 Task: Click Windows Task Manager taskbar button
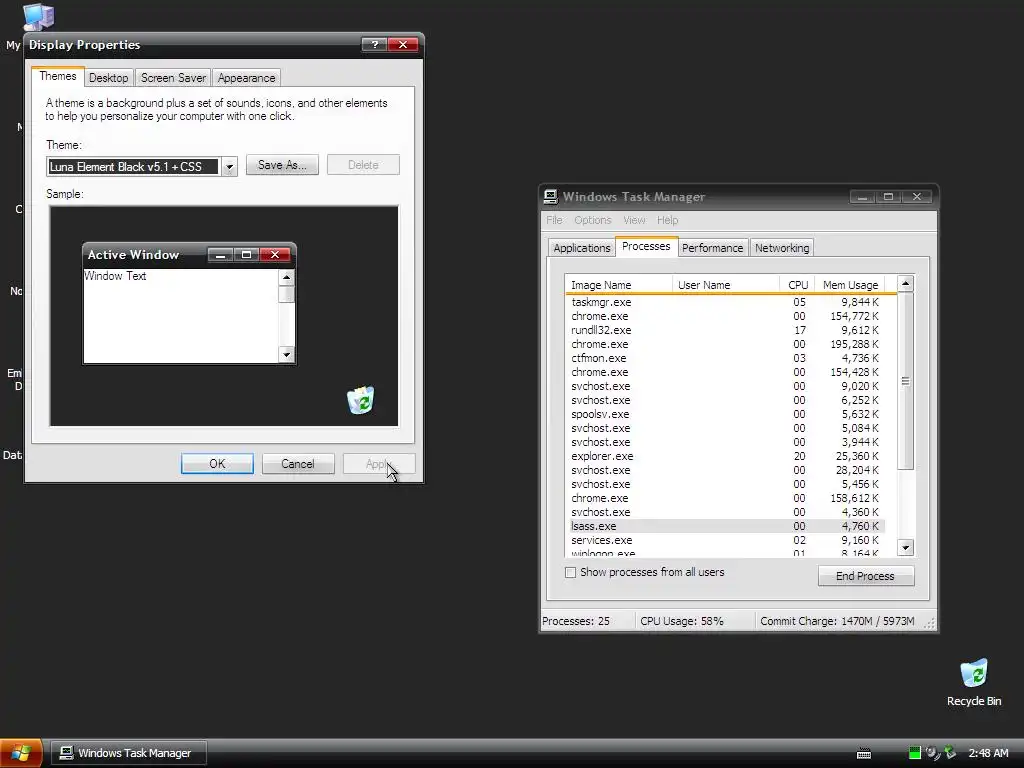[129, 753]
